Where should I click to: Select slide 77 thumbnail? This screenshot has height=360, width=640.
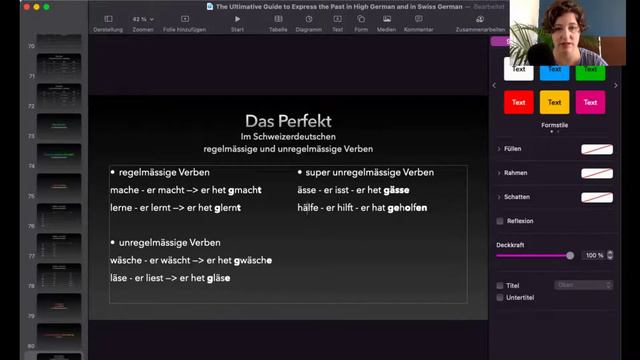pyautogui.click(x=59, y=246)
